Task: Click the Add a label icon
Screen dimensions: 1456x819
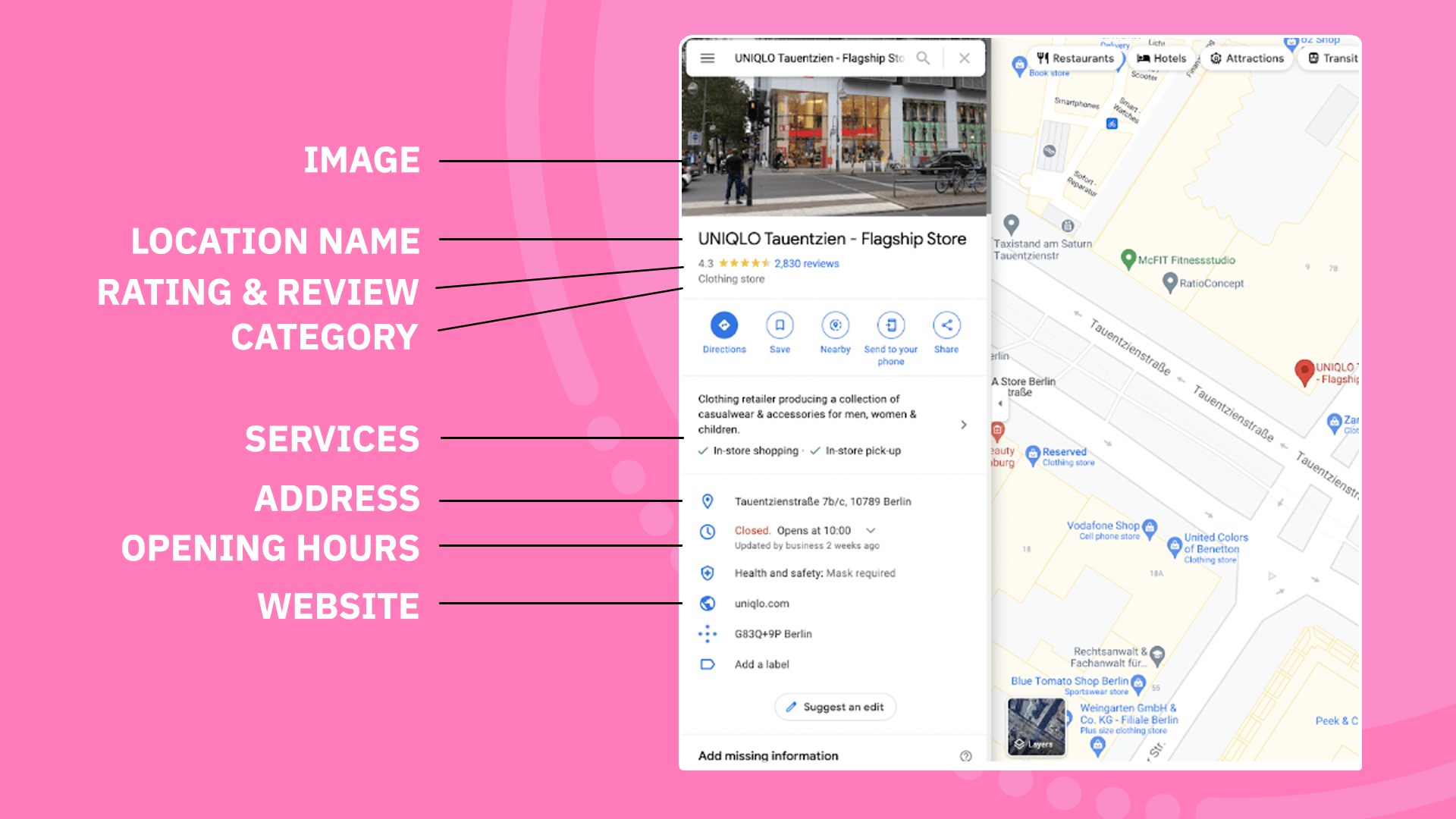Action: click(708, 664)
